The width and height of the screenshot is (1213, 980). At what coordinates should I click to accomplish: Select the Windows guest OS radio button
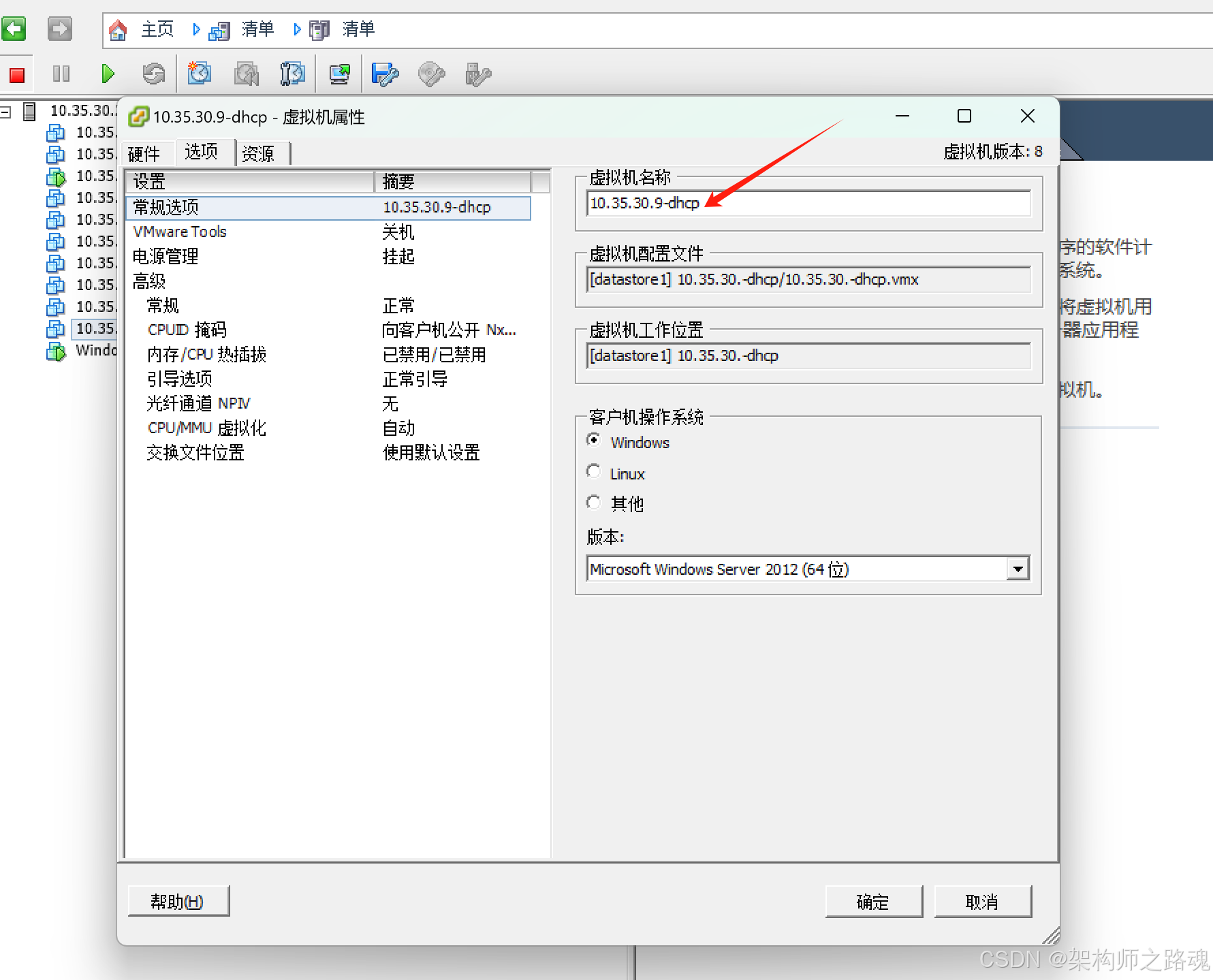[x=594, y=441]
